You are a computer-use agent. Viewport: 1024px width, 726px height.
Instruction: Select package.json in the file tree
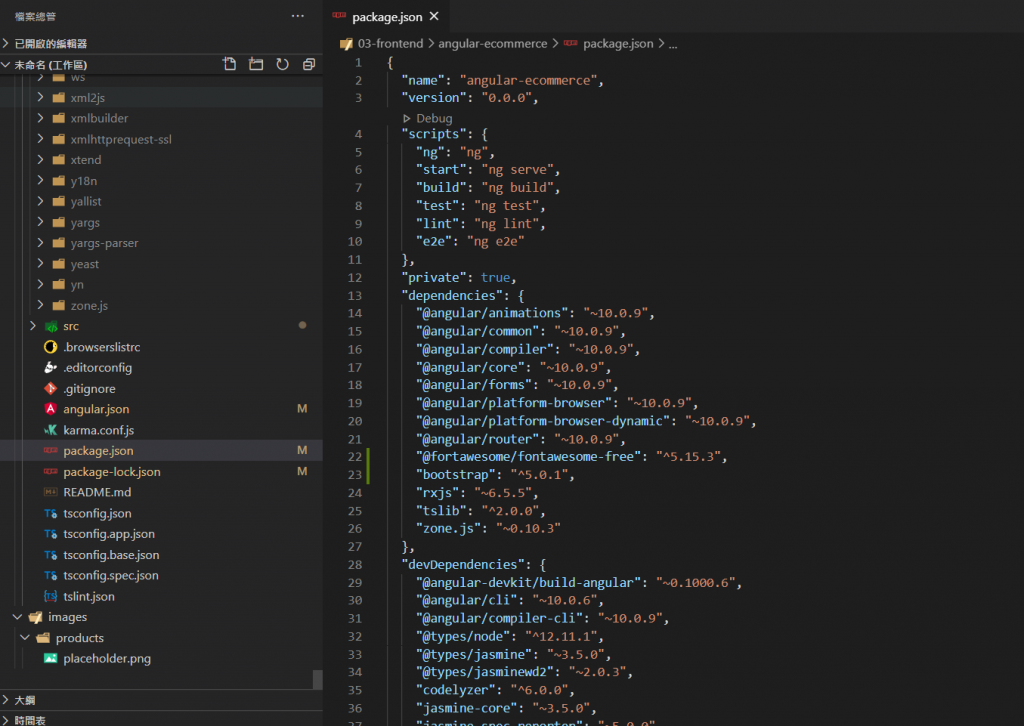click(161, 450)
